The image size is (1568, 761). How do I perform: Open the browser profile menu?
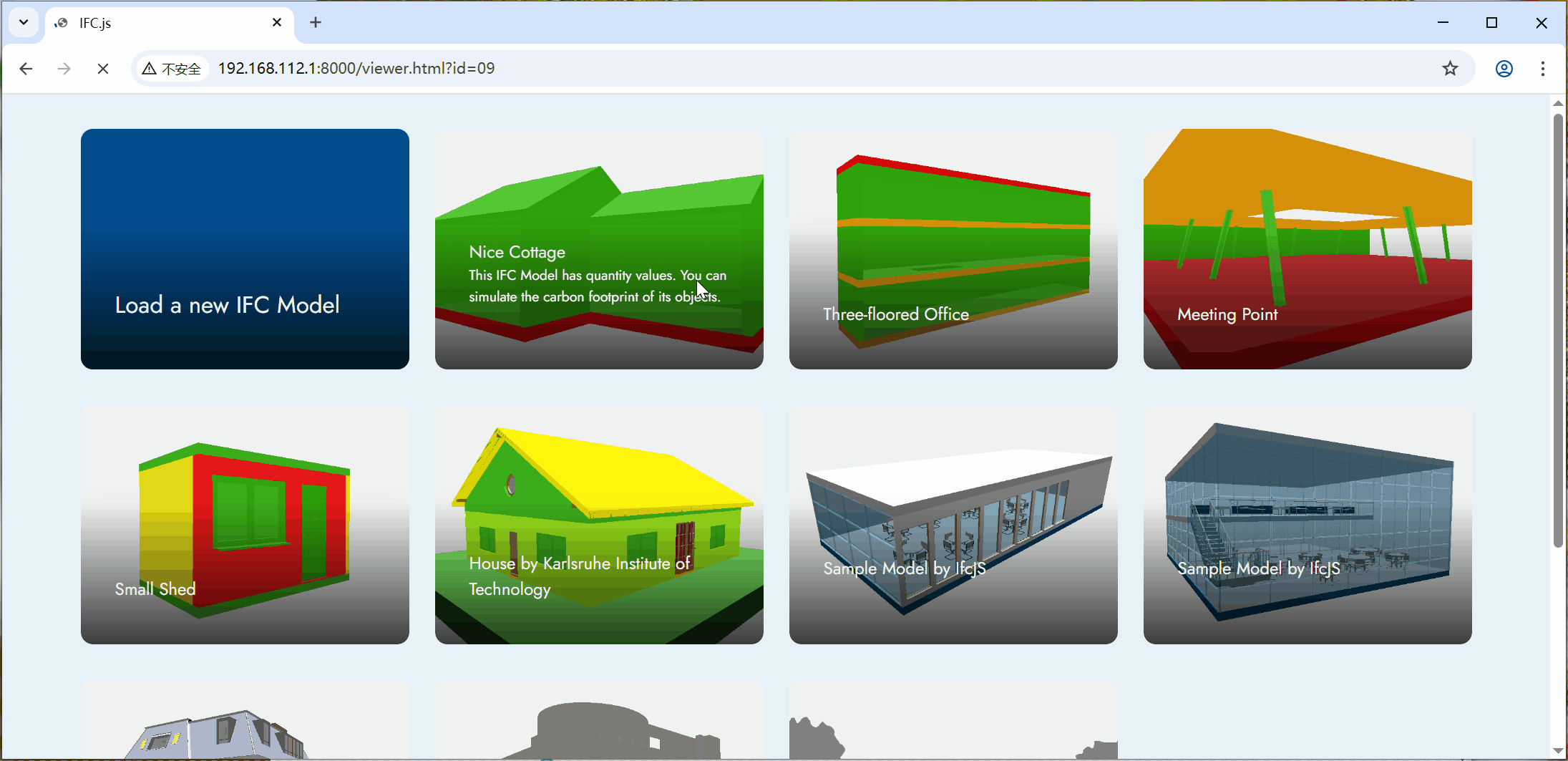[x=1504, y=69]
